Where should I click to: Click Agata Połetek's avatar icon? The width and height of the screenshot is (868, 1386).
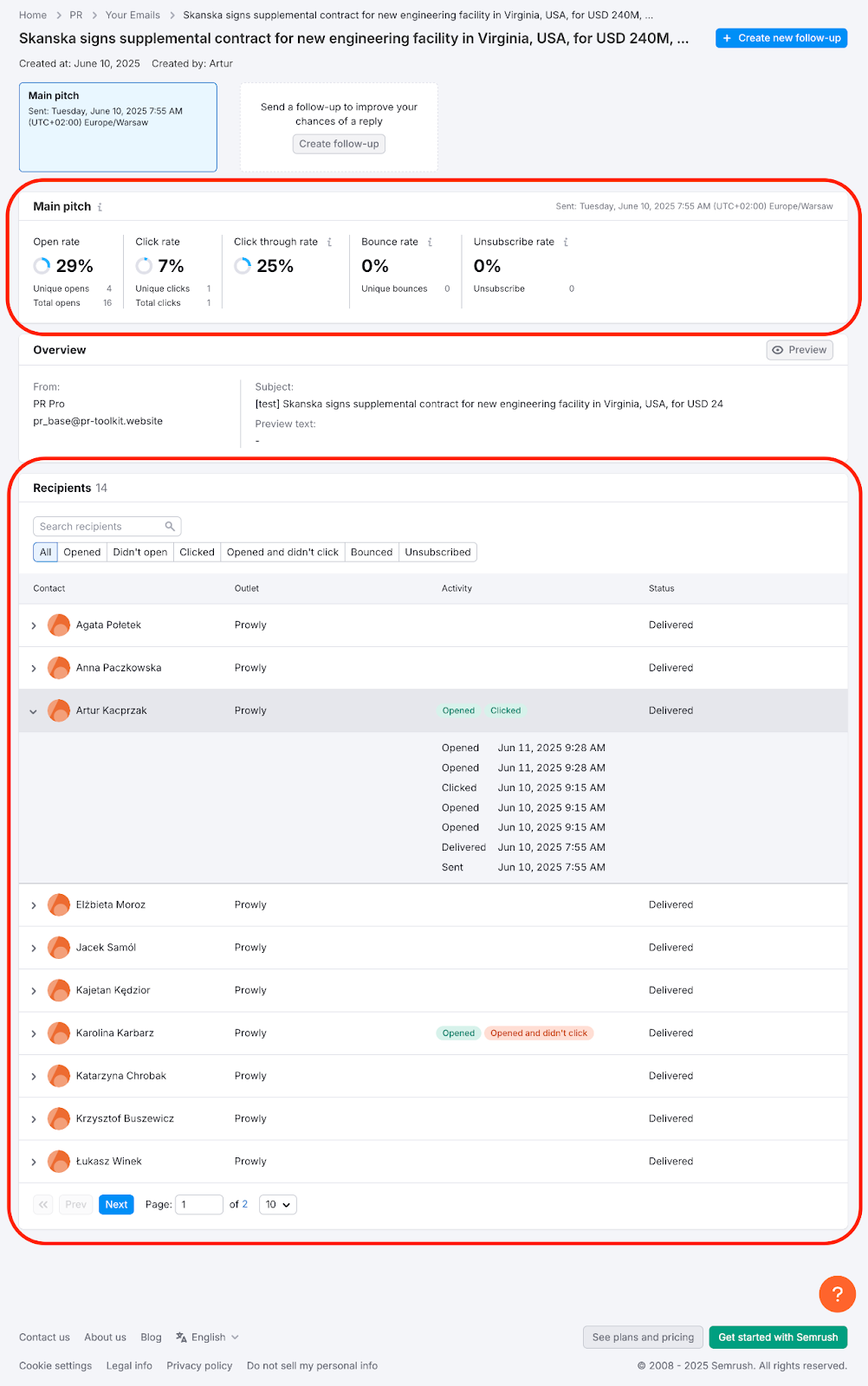pos(59,625)
